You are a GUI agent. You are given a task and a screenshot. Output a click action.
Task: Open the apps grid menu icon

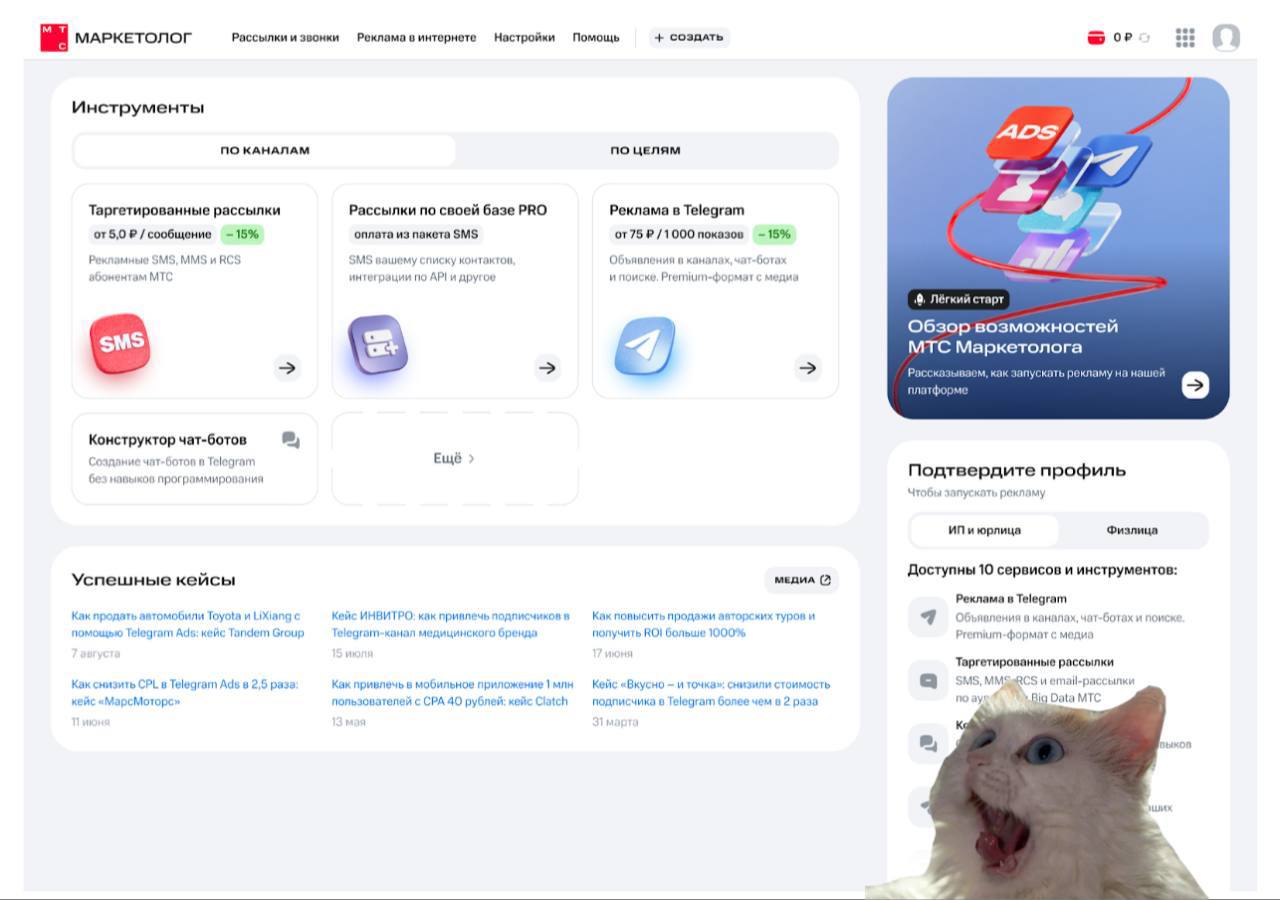(x=1185, y=38)
